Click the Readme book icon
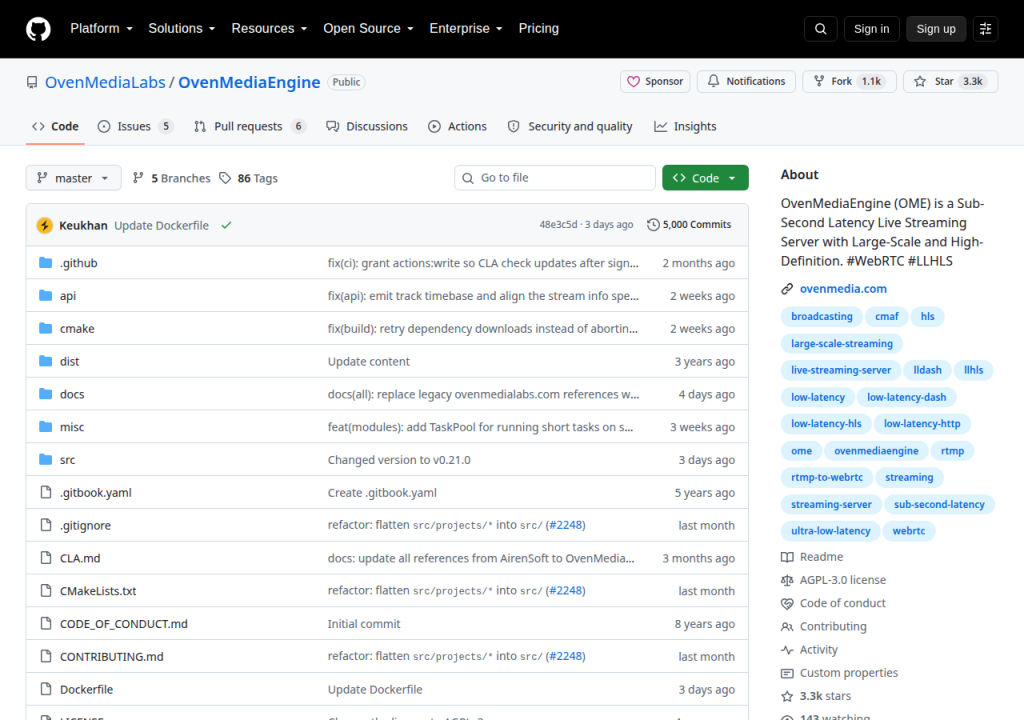The height and width of the screenshot is (720, 1024). click(787, 557)
